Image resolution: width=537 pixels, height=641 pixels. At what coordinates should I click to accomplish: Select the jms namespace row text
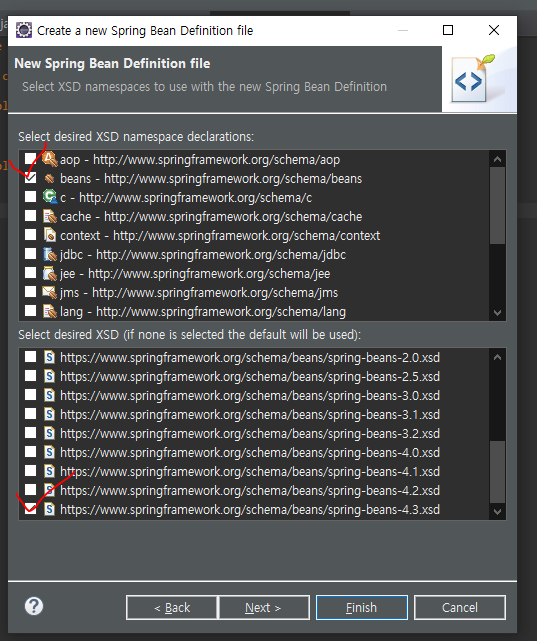[199, 292]
